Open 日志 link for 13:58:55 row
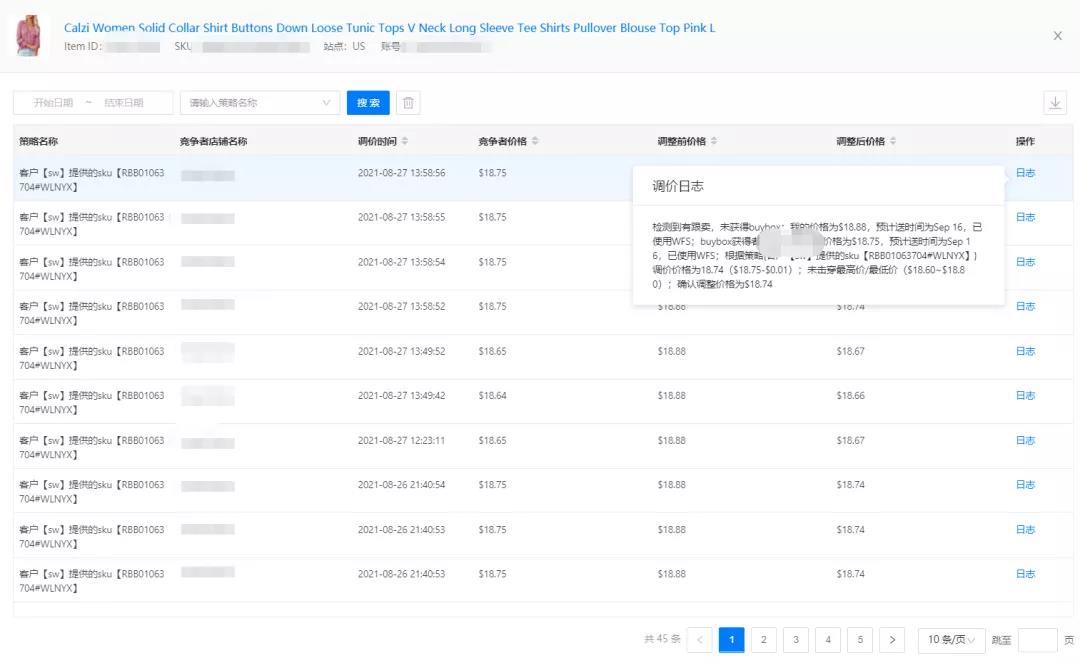 (x=1025, y=217)
